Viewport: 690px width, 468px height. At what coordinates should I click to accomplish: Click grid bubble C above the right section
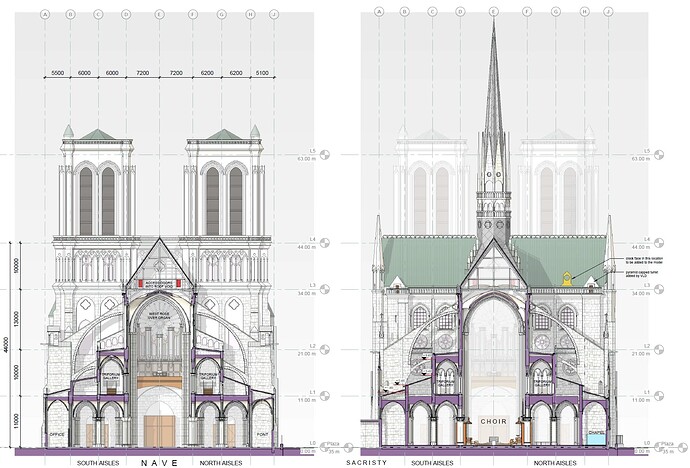click(432, 12)
